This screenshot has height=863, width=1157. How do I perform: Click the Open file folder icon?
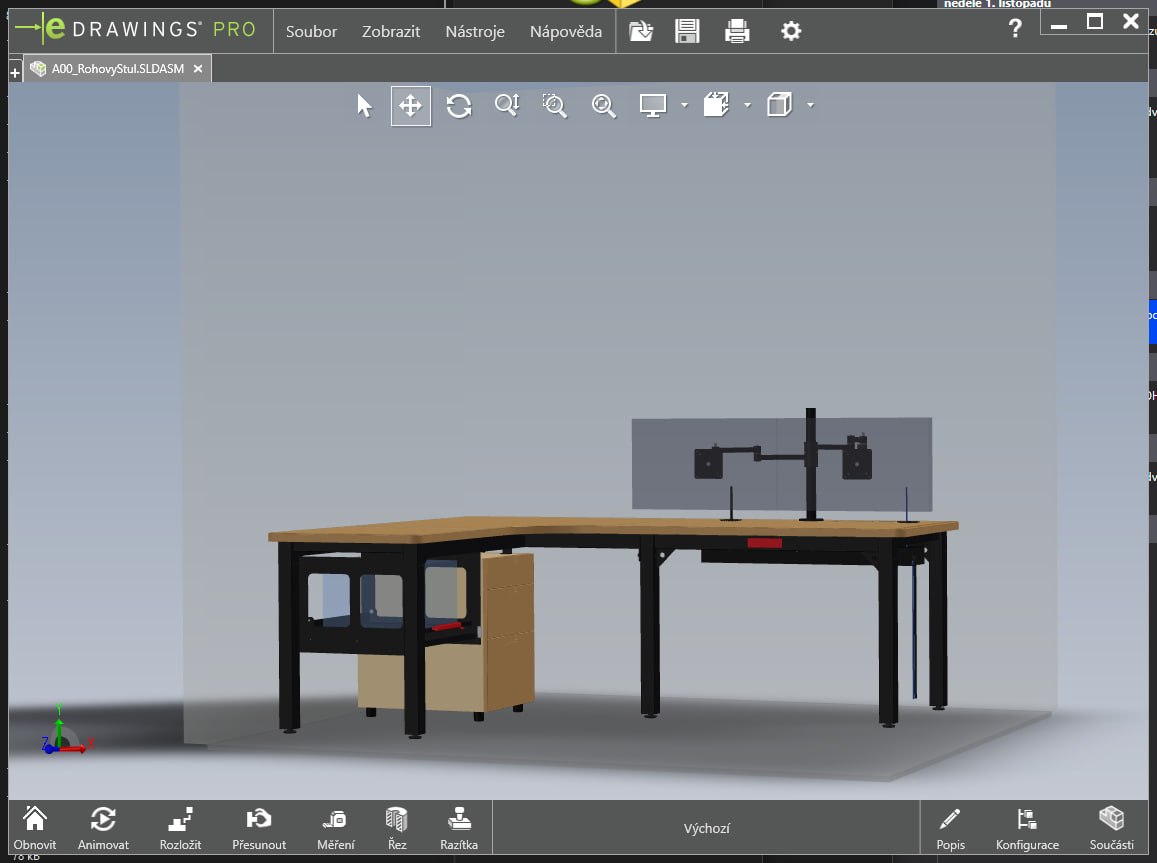[x=640, y=31]
